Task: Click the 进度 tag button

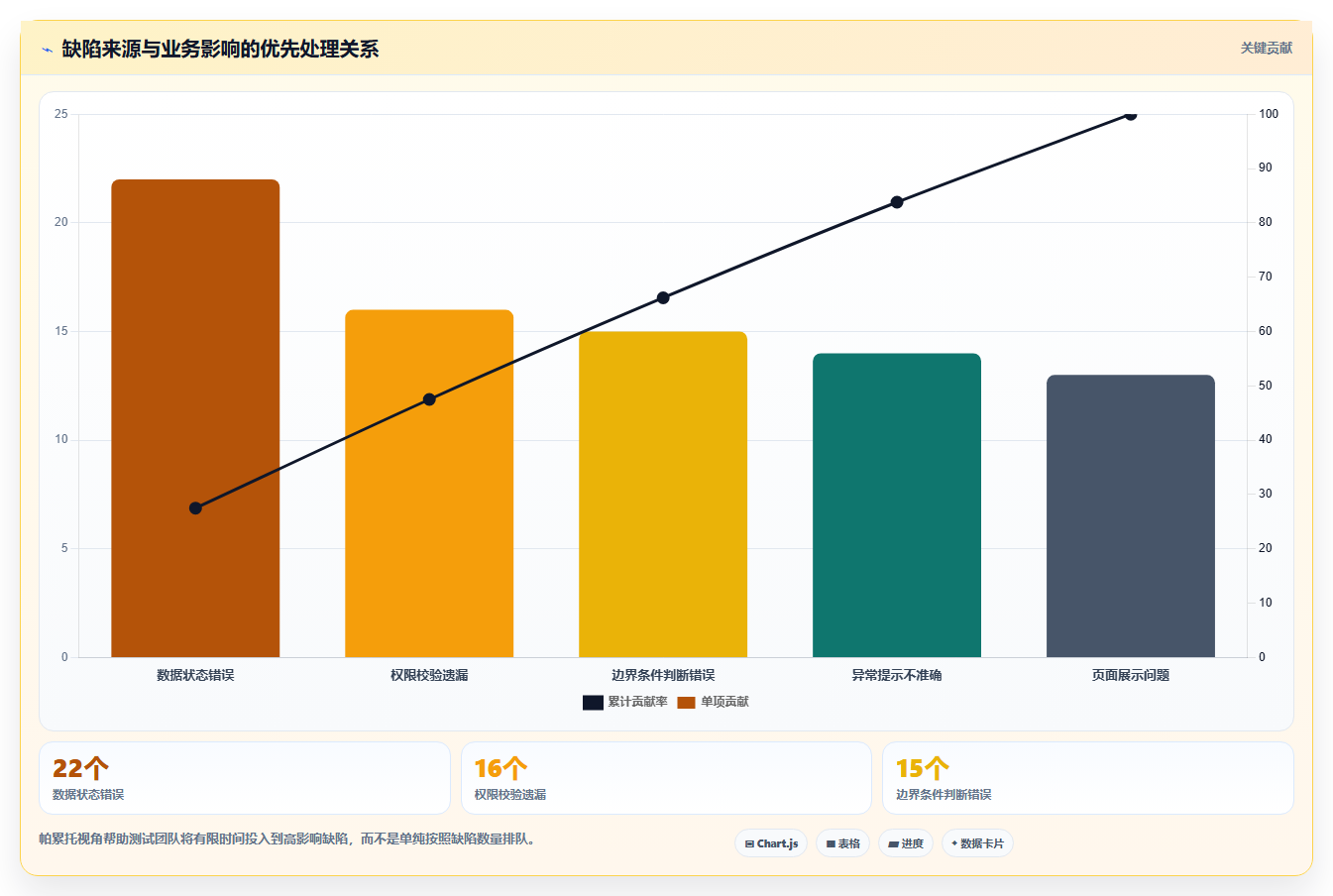Action: pyautogui.click(x=906, y=843)
